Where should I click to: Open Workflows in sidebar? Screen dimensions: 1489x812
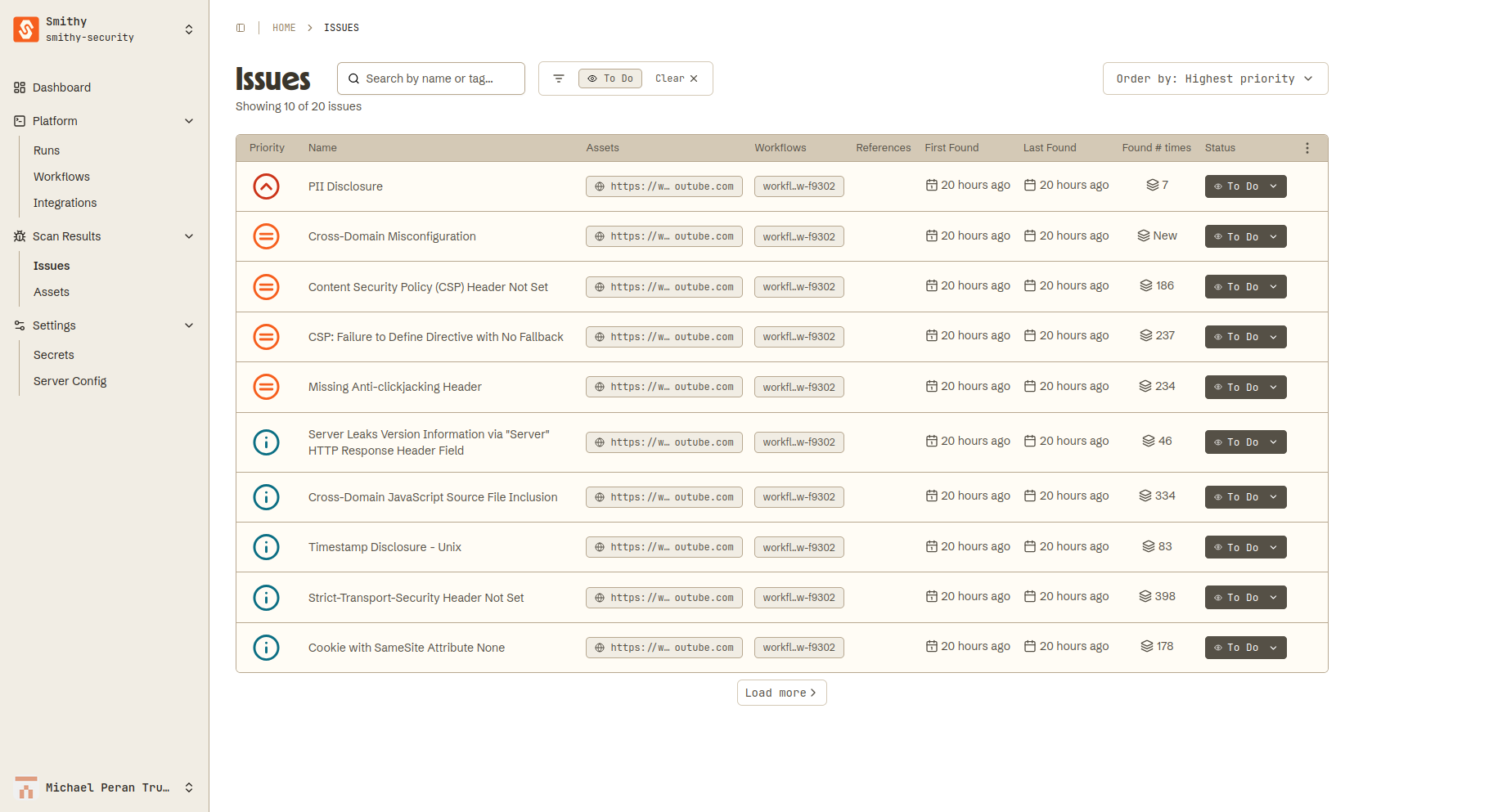(61, 177)
